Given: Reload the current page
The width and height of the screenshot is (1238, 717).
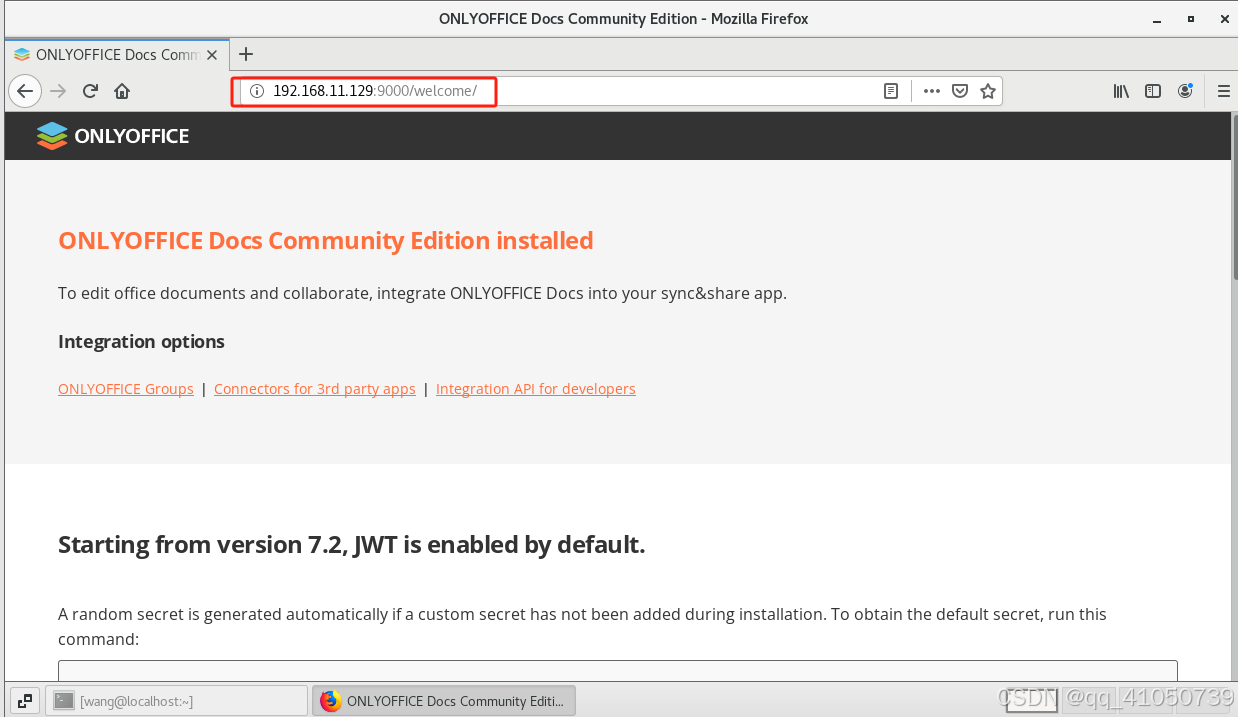Looking at the screenshot, I should [x=90, y=91].
